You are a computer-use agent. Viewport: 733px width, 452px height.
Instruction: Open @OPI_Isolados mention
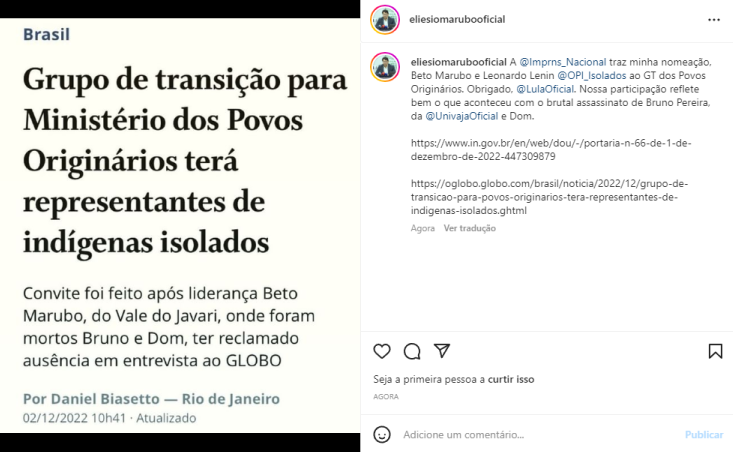591,75
